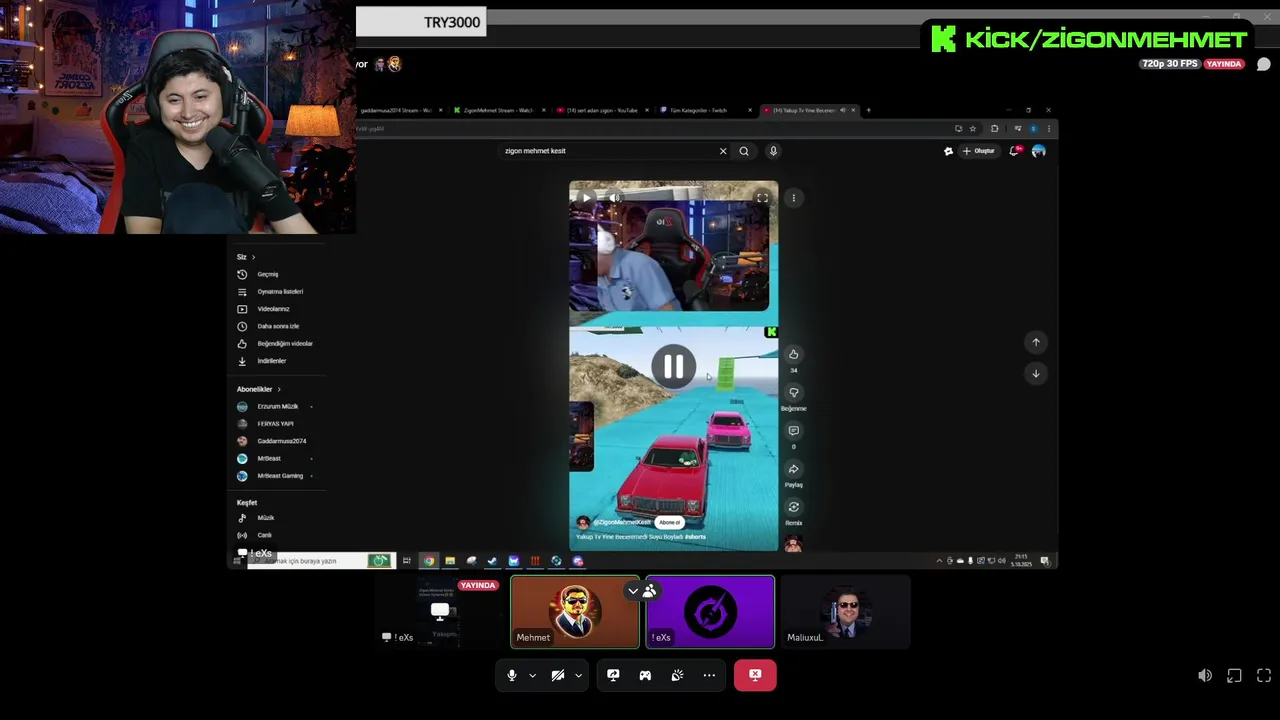
Task: Click the Task View taskbar button
Action: pos(407,561)
